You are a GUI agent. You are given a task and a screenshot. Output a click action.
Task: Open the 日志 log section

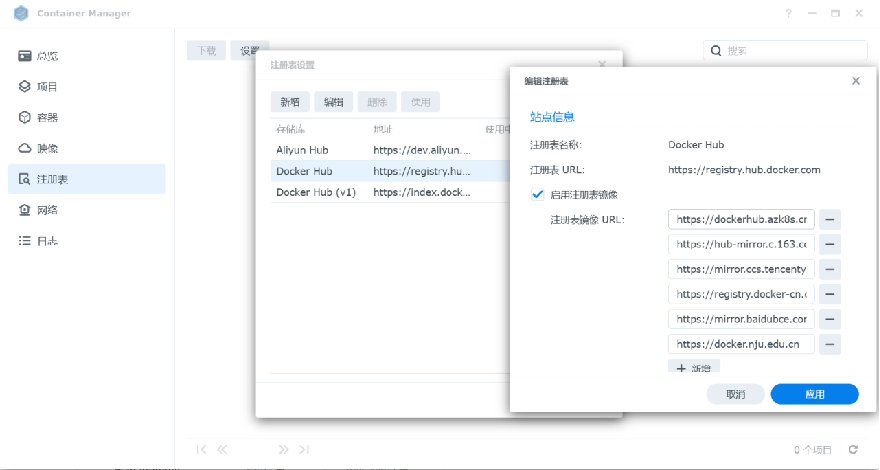pos(47,241)
